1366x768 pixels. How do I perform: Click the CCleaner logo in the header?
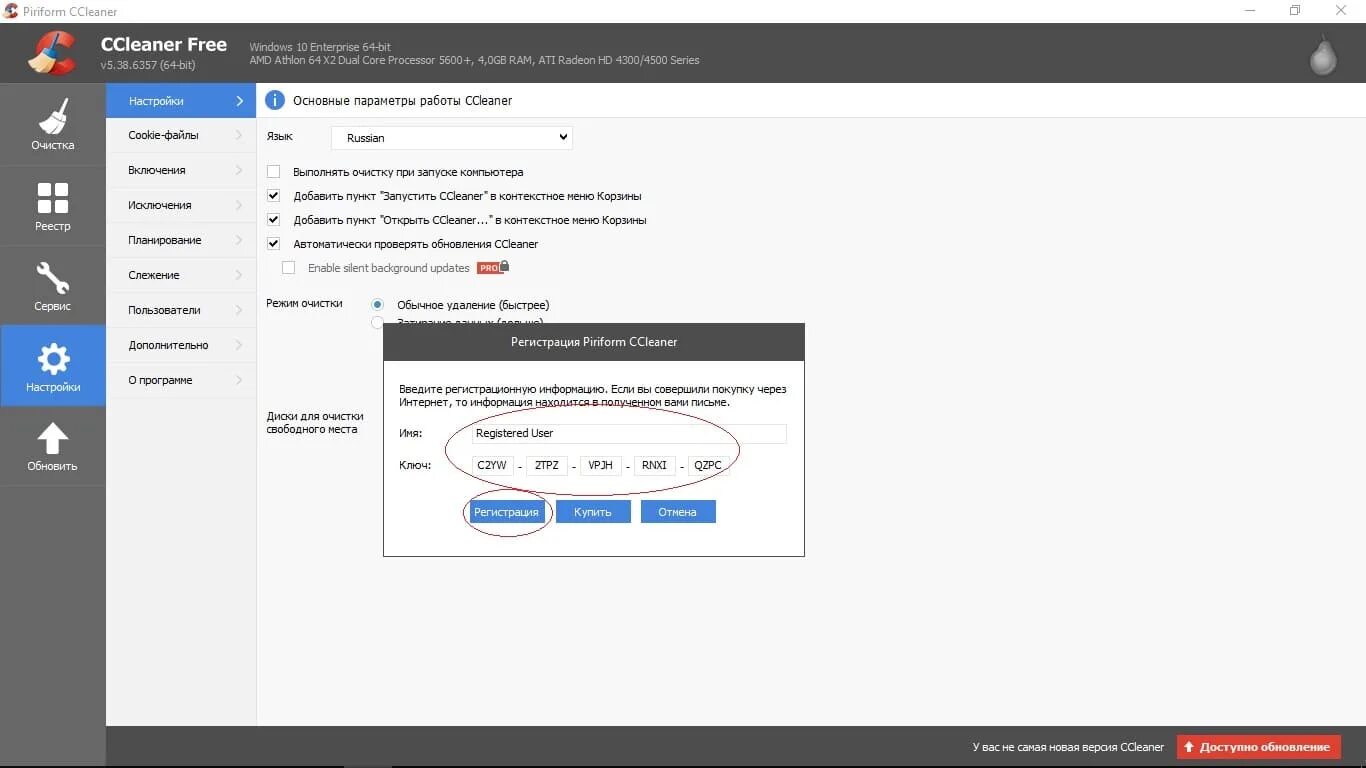[x=50, y=53]
